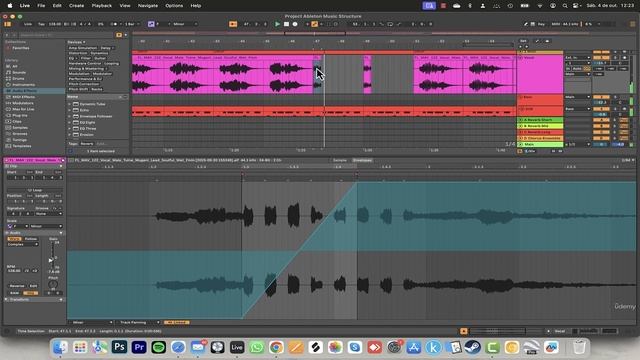Toggle Automation Arm button in the control bar
The height and width of the screenshot is (360, 640).
coord(315,24)
